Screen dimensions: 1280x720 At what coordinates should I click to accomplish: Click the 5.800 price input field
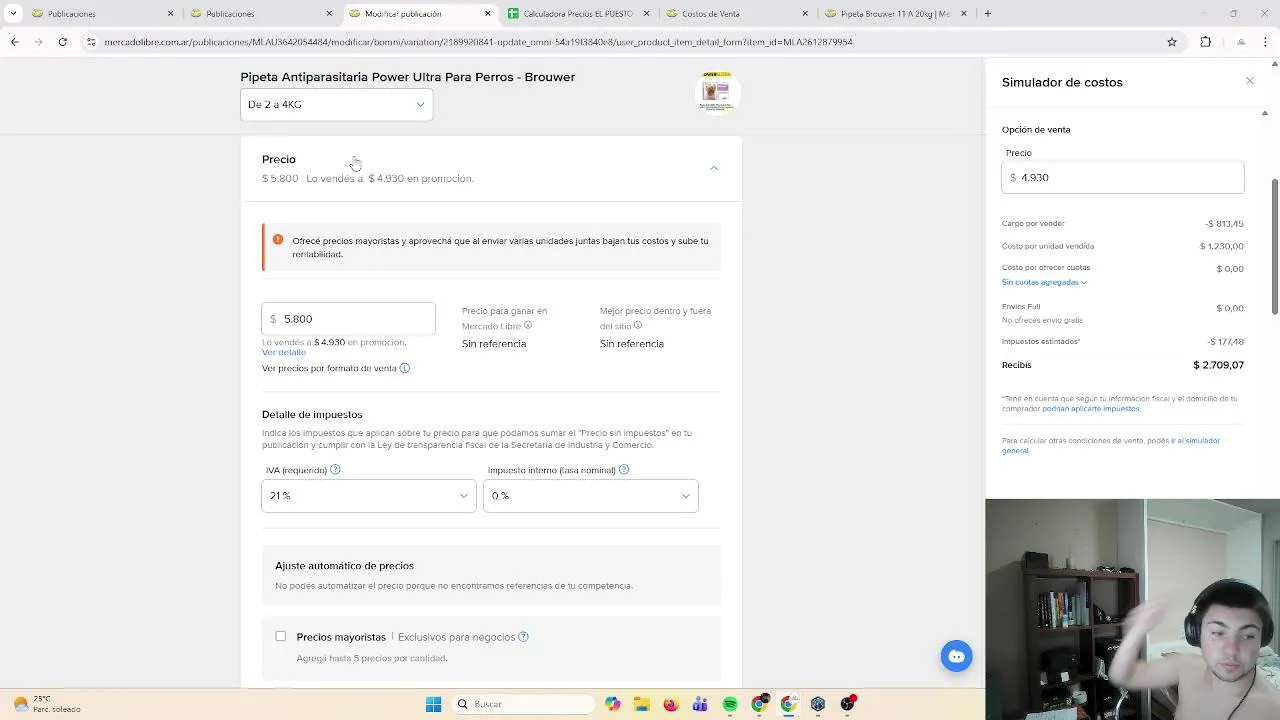348,319
